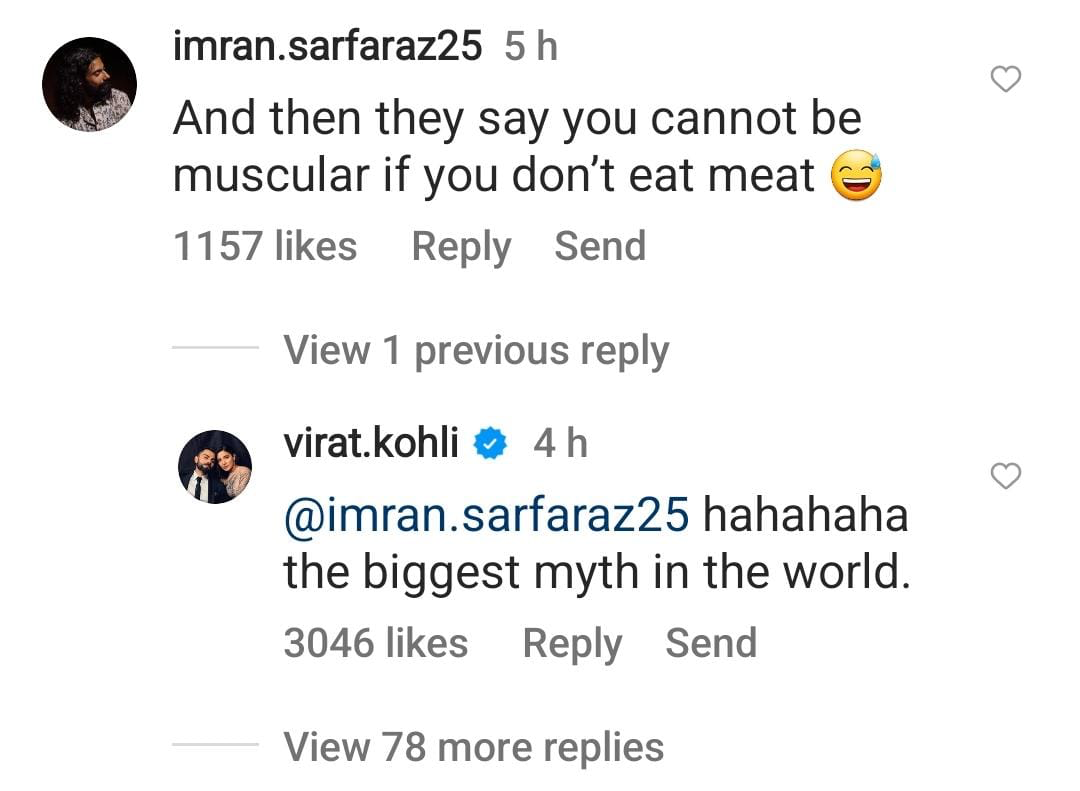Open the imran.sarfaraz25 username link

pos(327,46)
